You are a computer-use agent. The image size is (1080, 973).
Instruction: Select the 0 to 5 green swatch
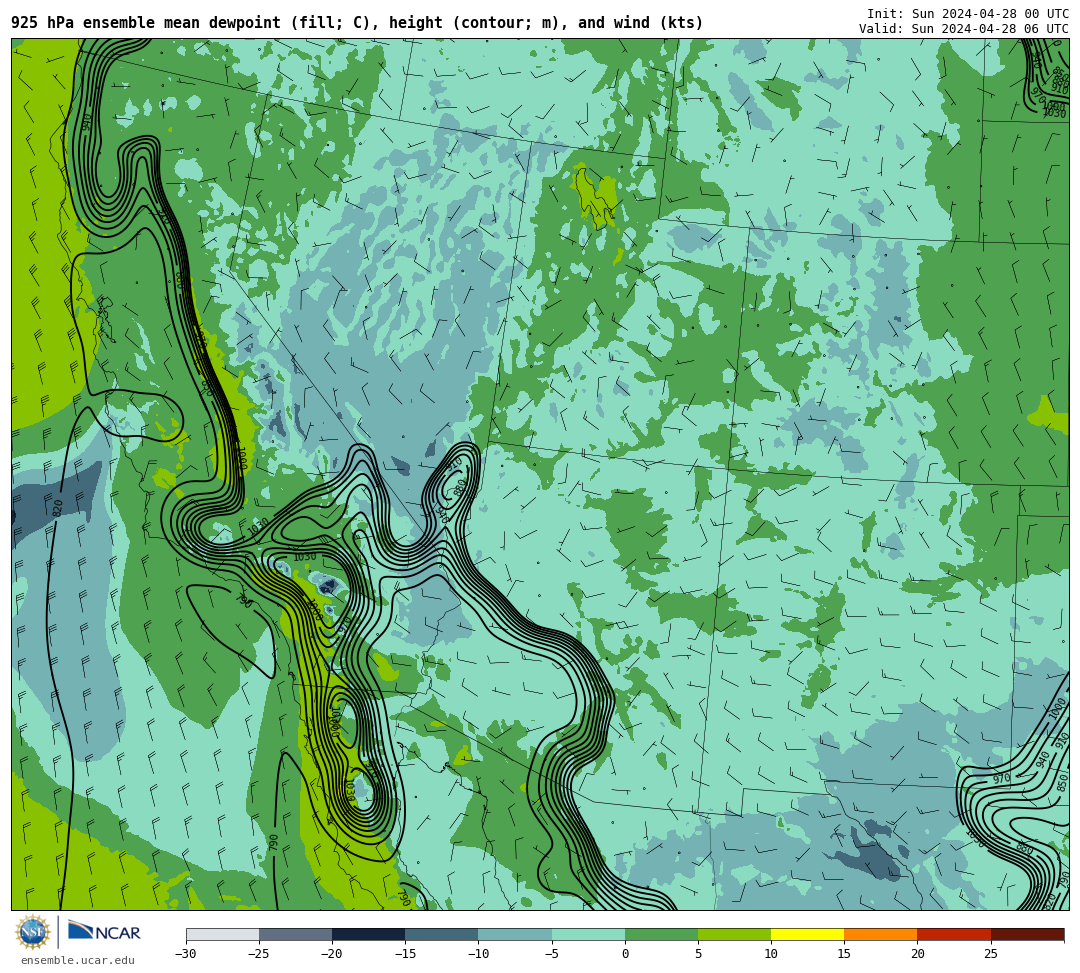661,934
